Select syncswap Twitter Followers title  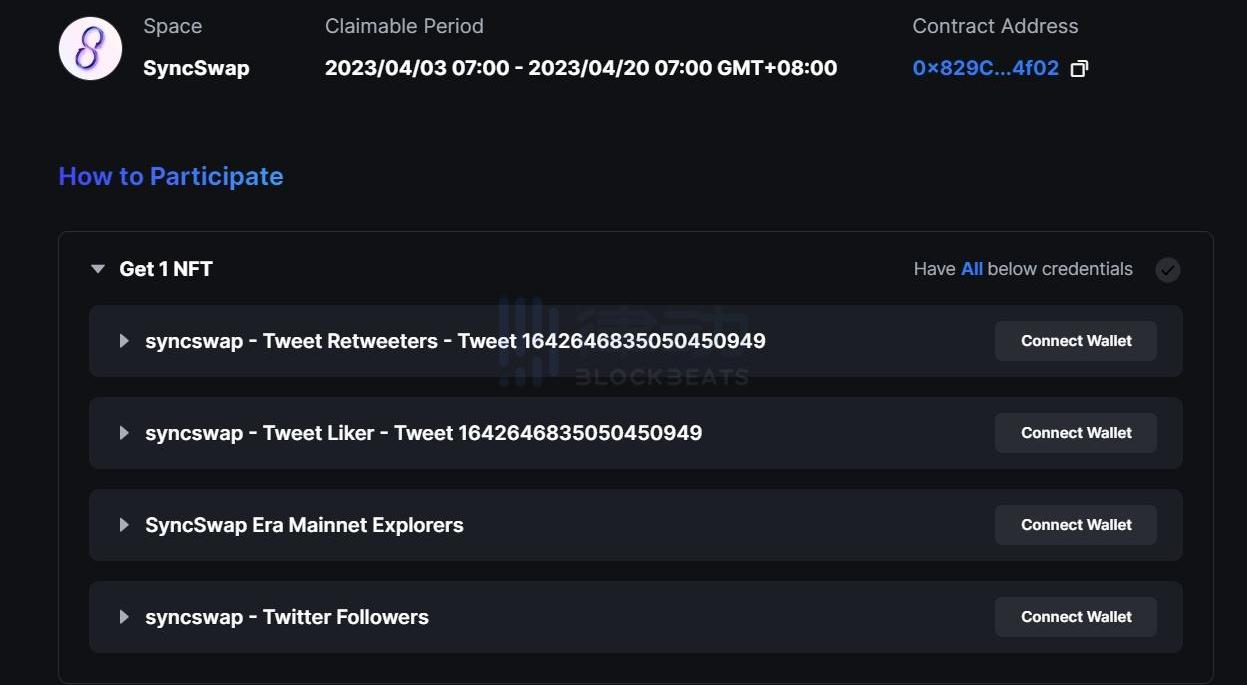point(287,617)
